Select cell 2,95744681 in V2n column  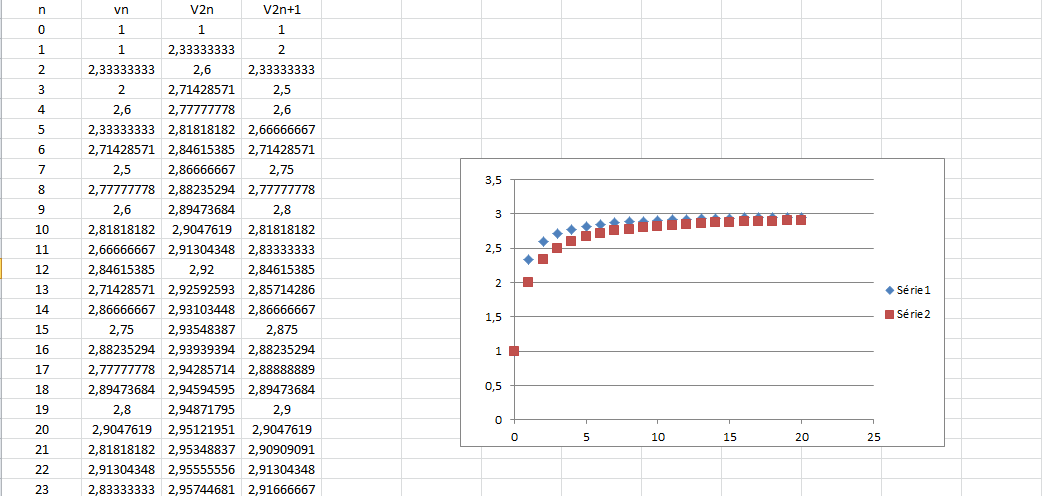click(x=201, y=488)
